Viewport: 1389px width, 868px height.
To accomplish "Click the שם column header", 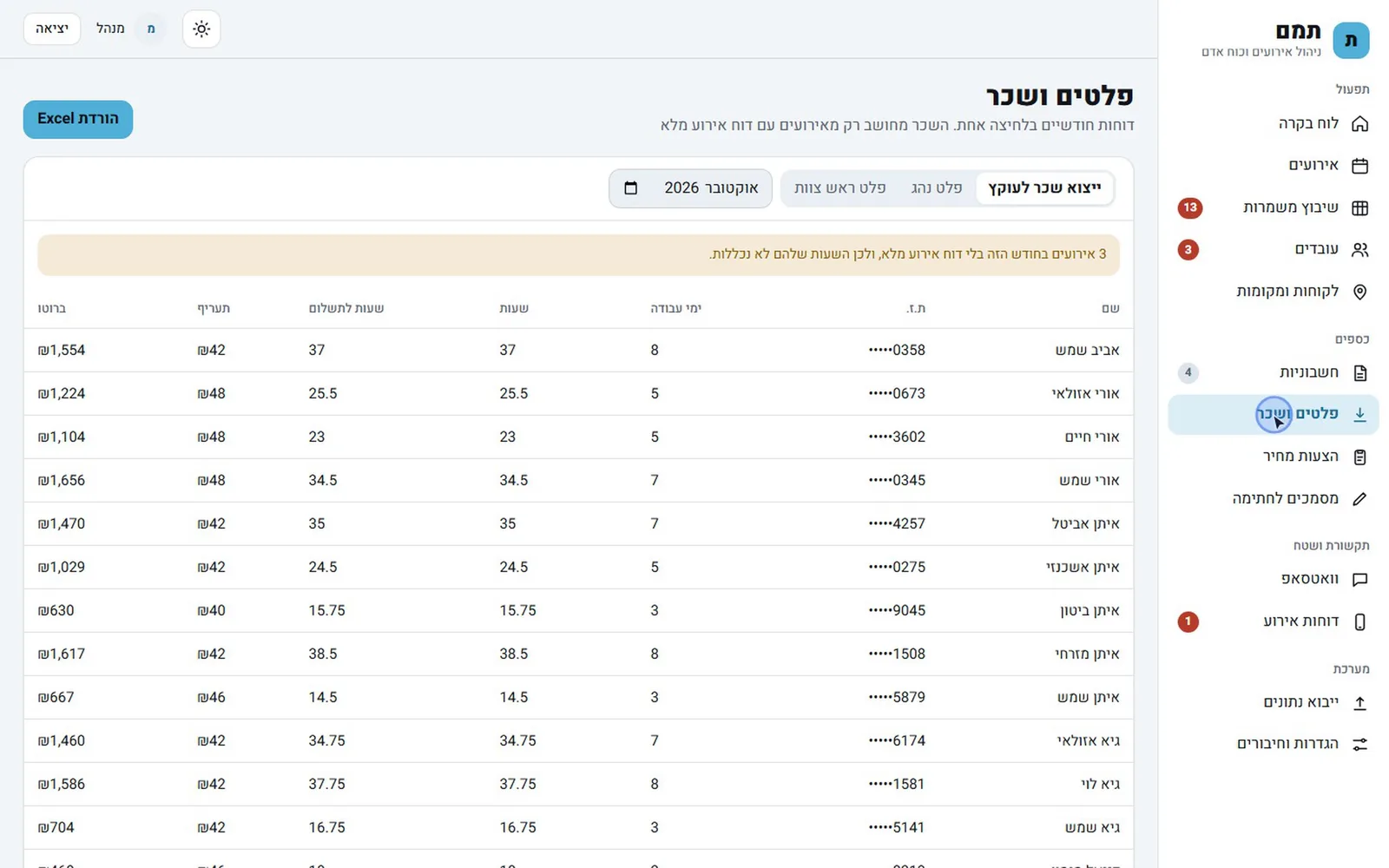I will point(1110,308).
